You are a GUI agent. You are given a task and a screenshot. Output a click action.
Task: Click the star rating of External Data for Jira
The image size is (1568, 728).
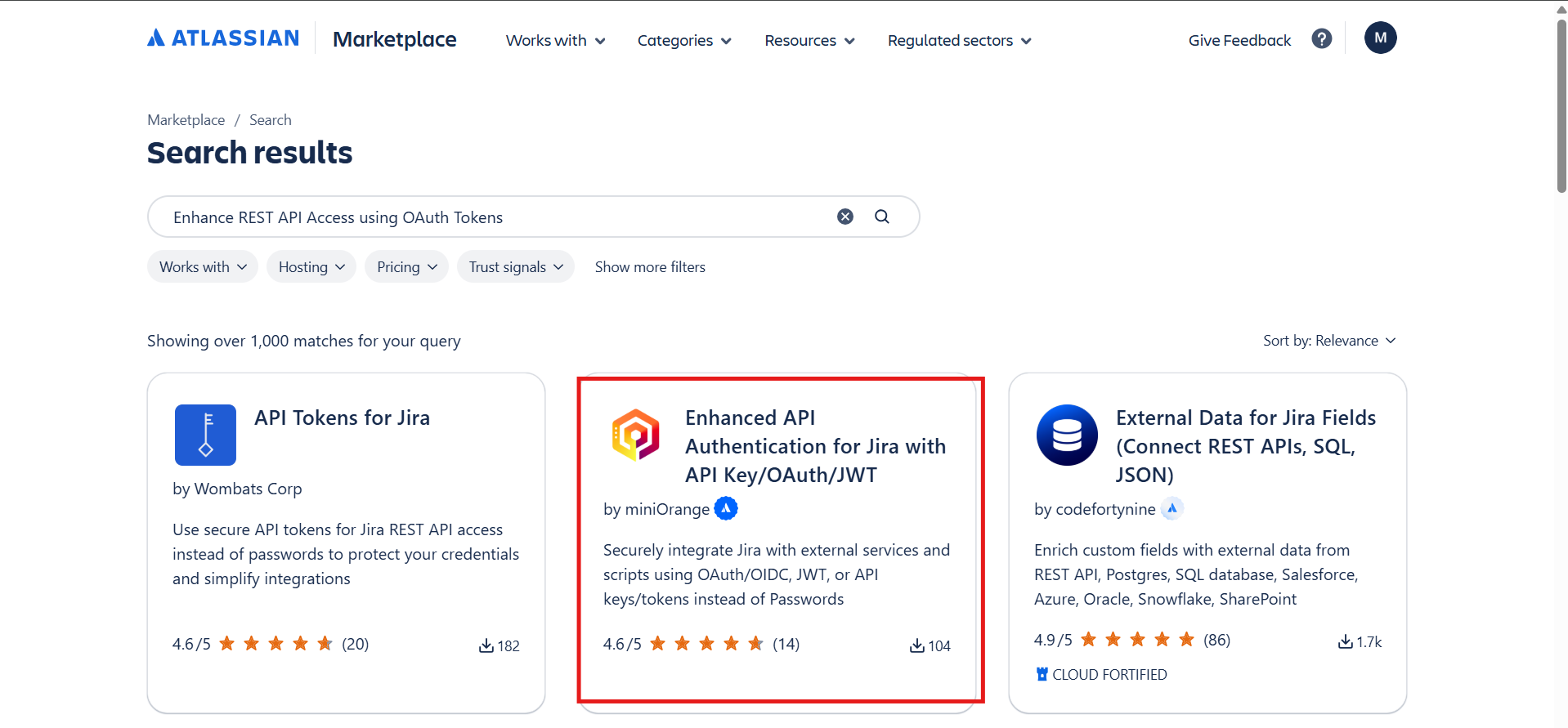pos(1137,640)
